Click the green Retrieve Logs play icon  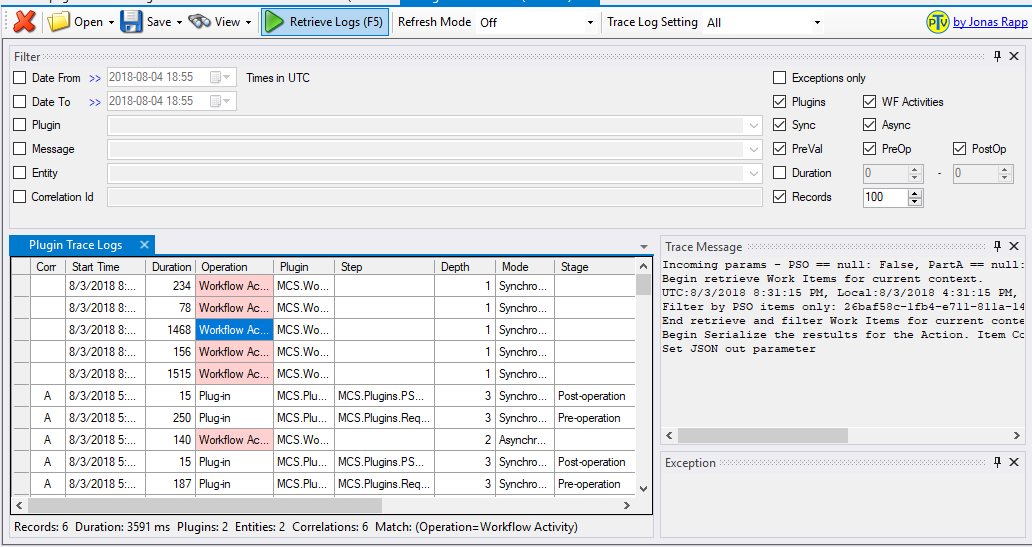274,22
